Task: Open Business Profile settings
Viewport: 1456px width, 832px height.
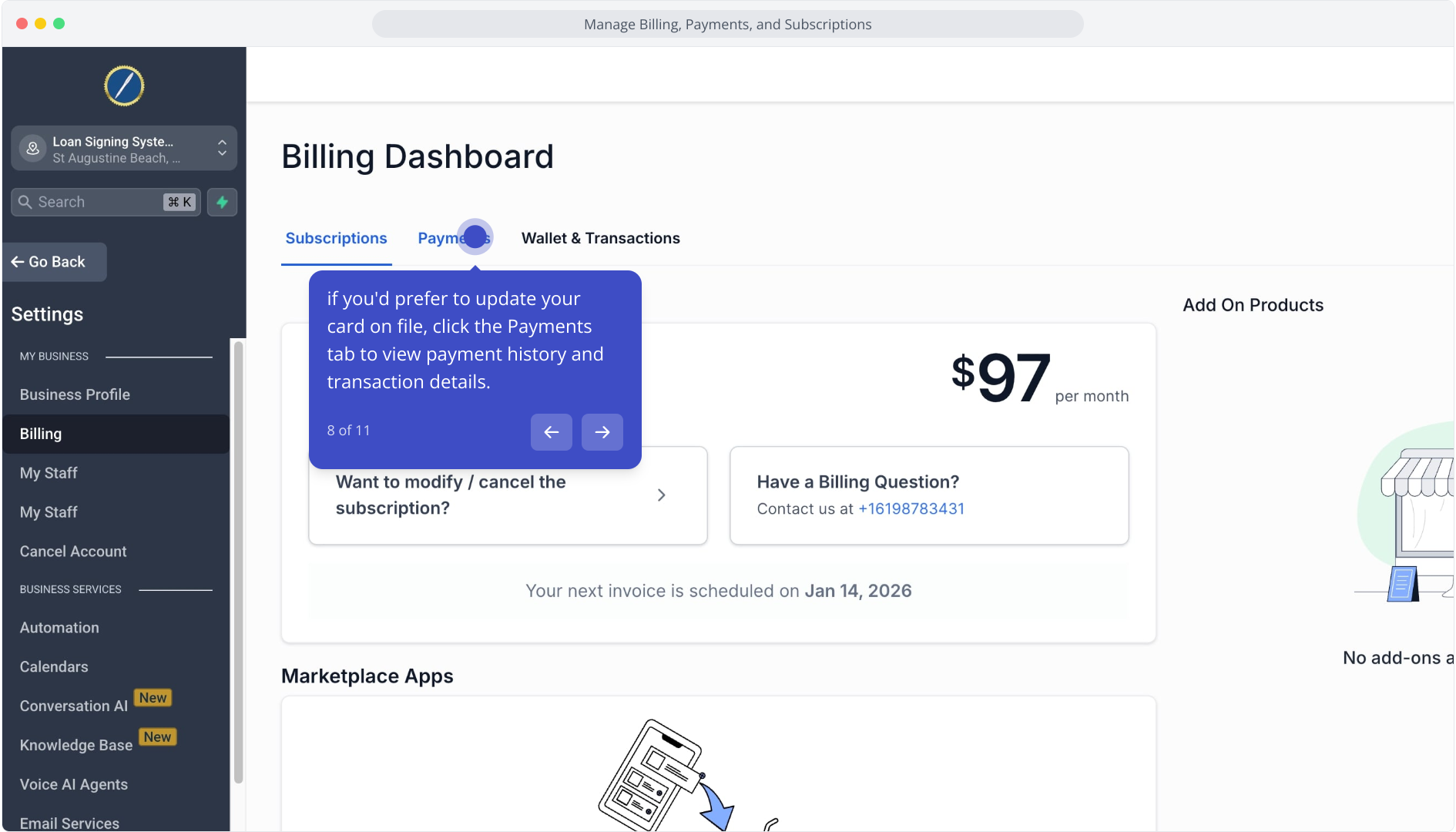Action: [75, 394]
